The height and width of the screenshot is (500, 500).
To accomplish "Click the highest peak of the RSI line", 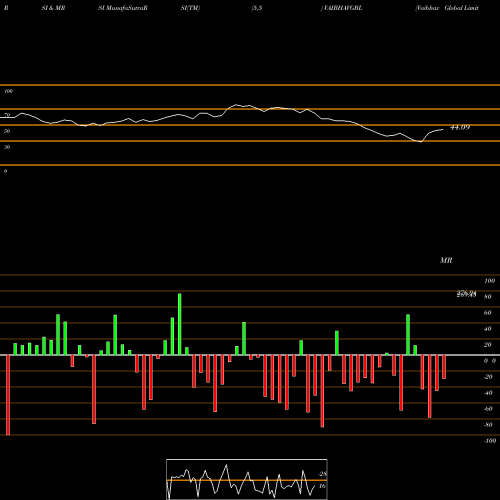I will (236, 105).
